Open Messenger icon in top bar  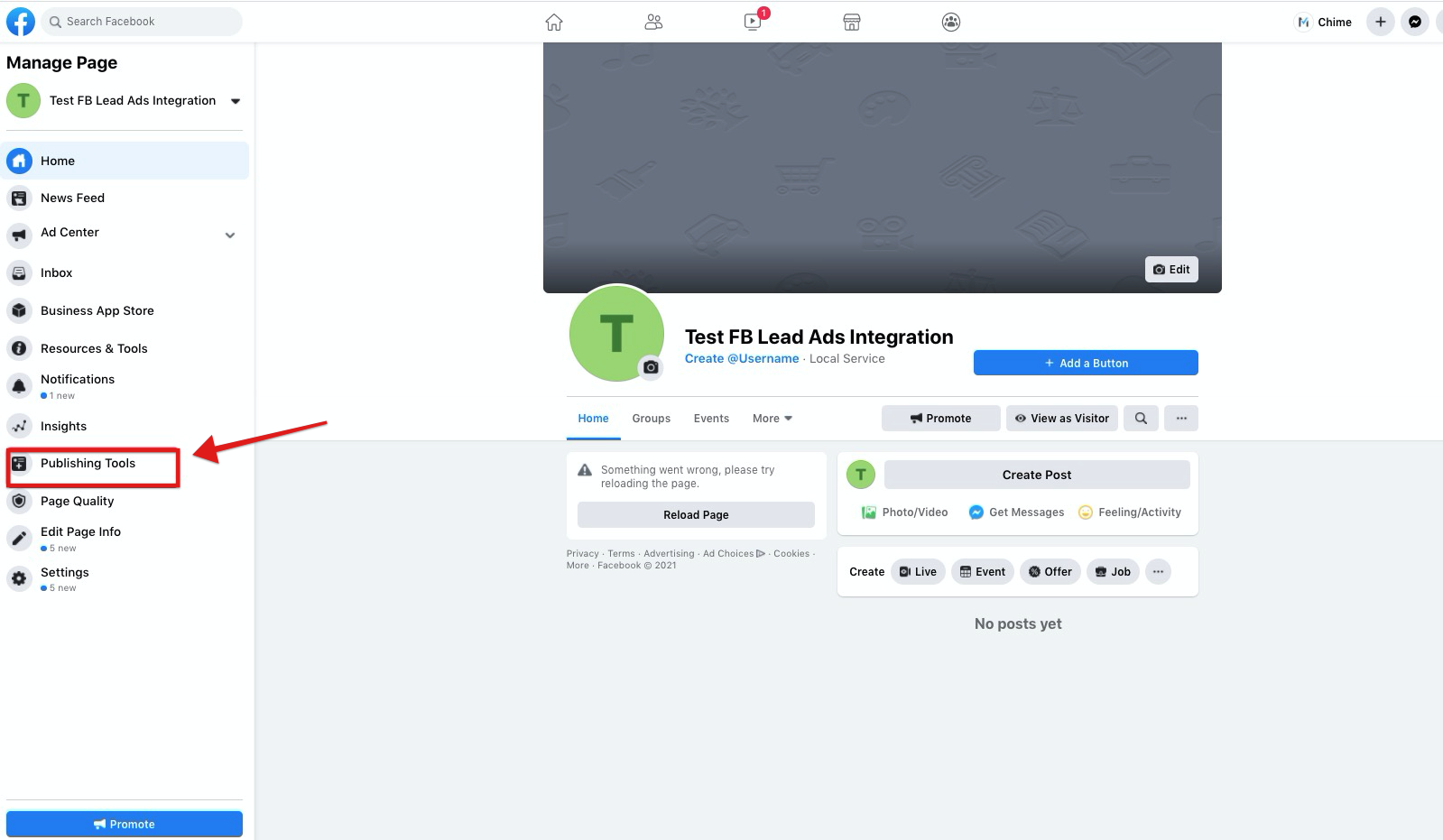click(x=1414, y=22)
